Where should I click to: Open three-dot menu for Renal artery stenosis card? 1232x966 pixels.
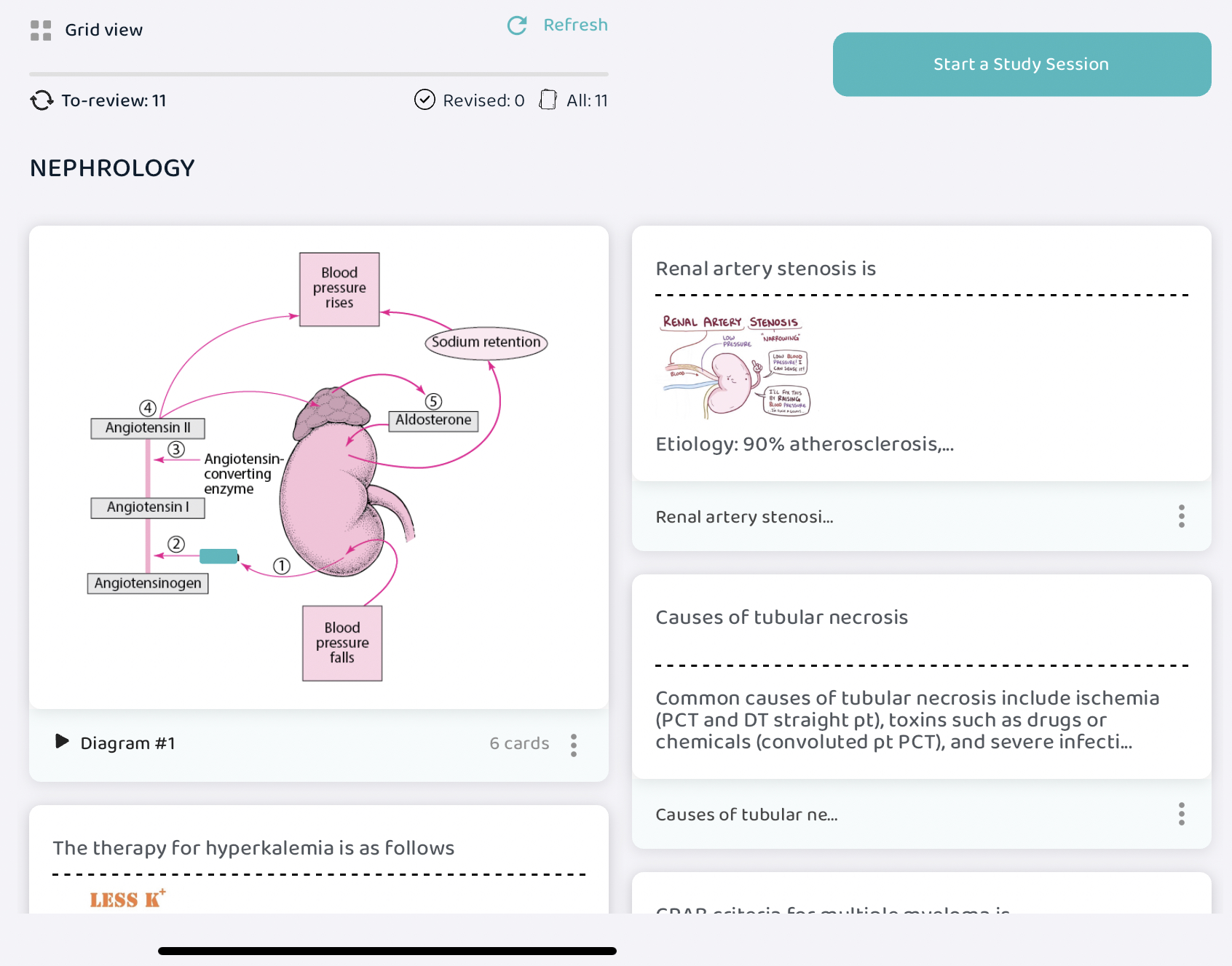(1181, 516)
